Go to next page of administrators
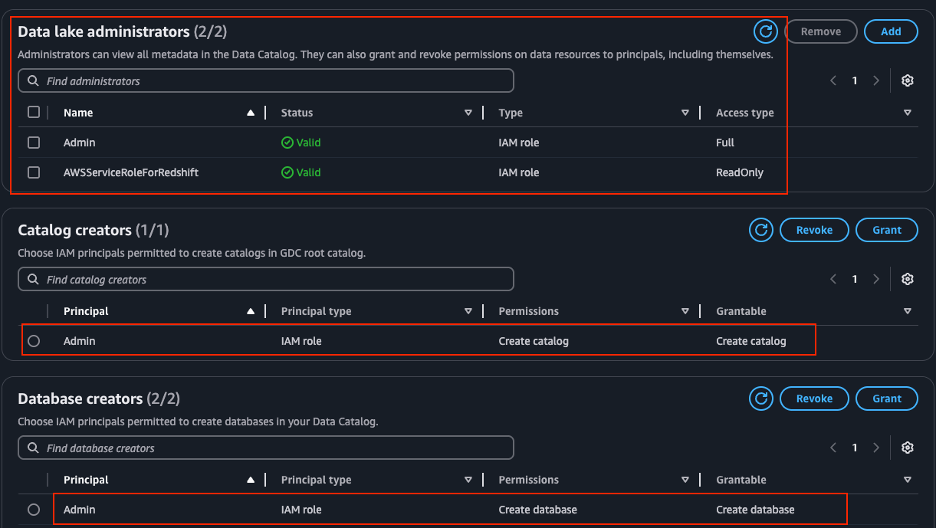This screenshot has height=528, width=936. point(876,81)
